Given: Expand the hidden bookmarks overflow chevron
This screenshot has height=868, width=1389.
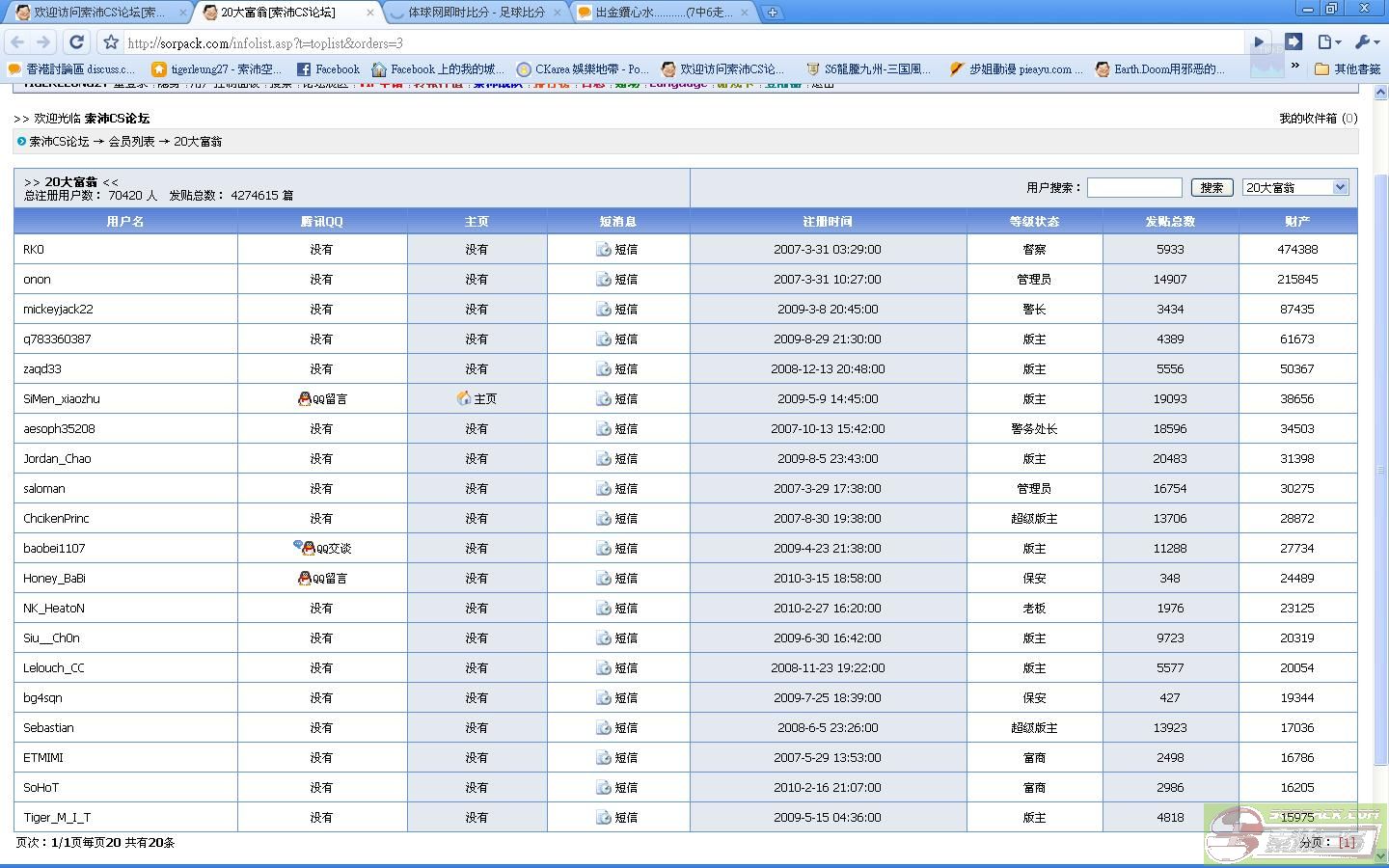Looking at the screenshot, I should pos(1294,68).
